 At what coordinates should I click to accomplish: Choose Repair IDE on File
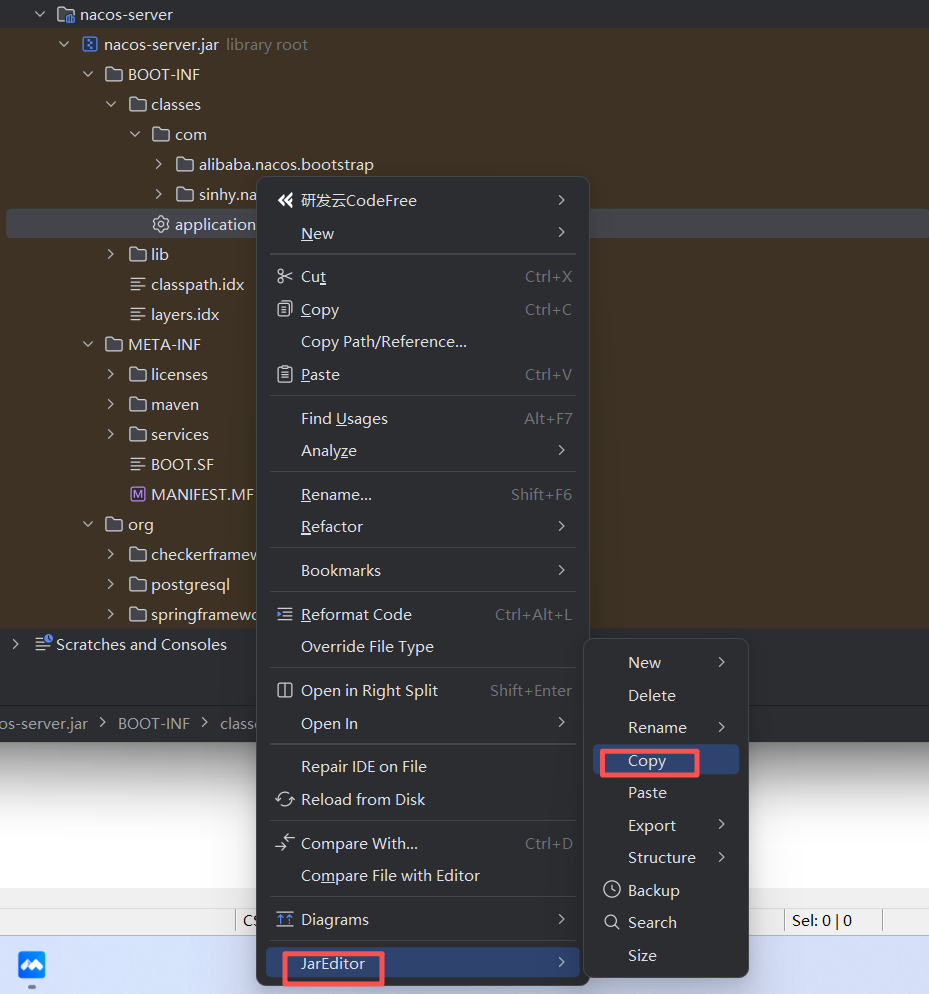(423, 766)
